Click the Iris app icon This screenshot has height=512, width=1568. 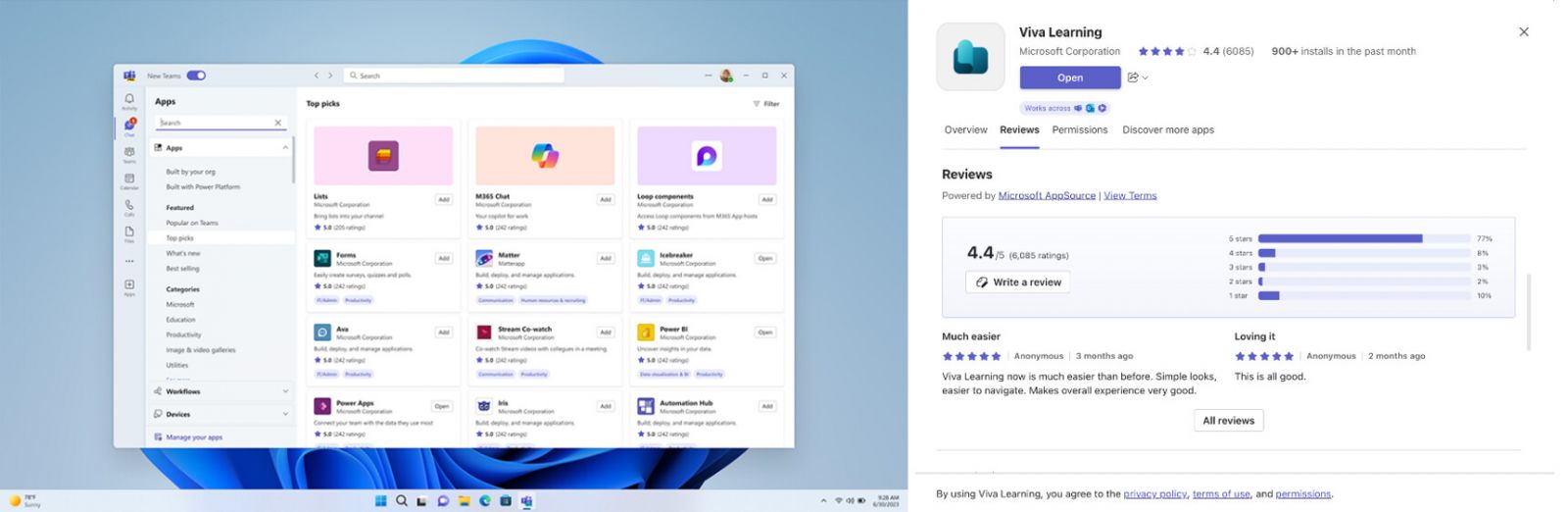click(484, 406)
